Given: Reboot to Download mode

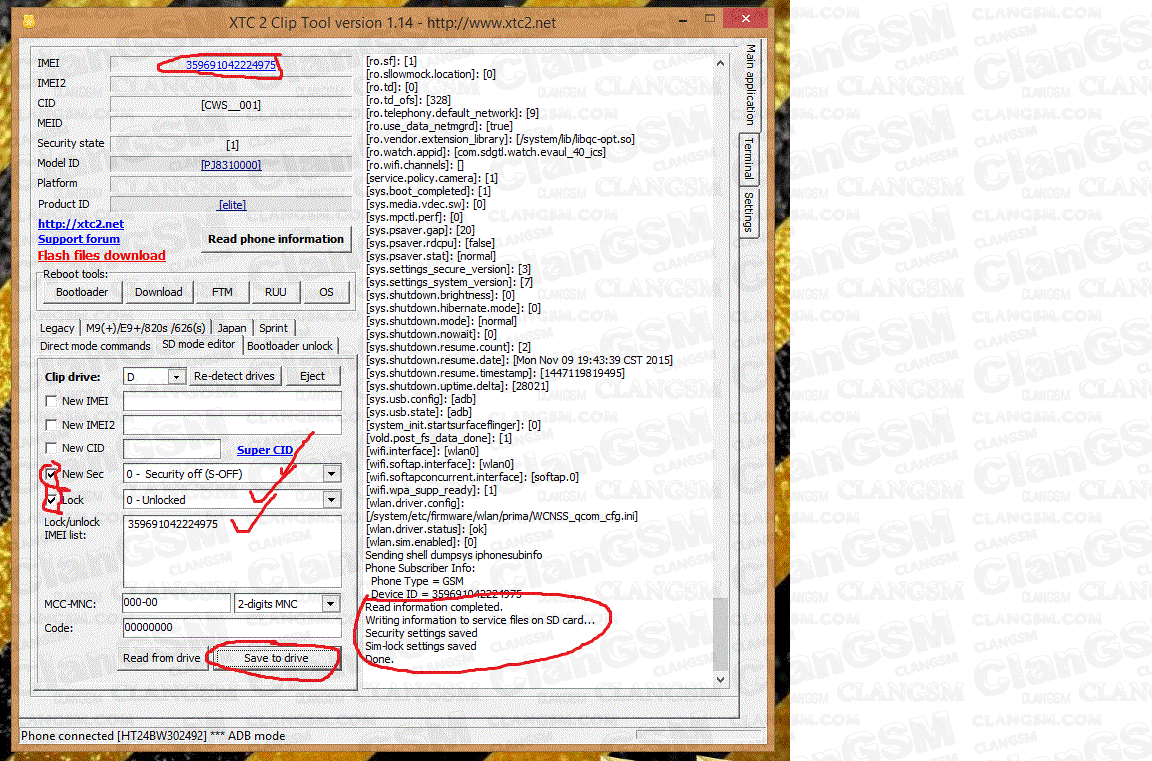Looking at the screenshot, I should click(159, 292).
